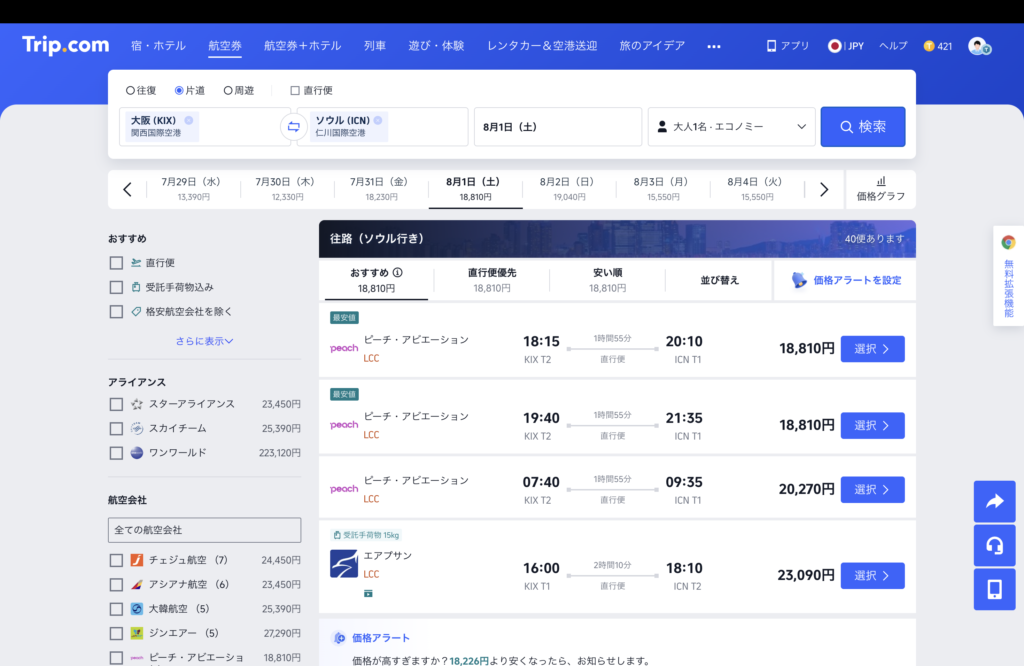Click the share arrow floating button
This screenshot has width=1024, height=666.
point(994,502)
